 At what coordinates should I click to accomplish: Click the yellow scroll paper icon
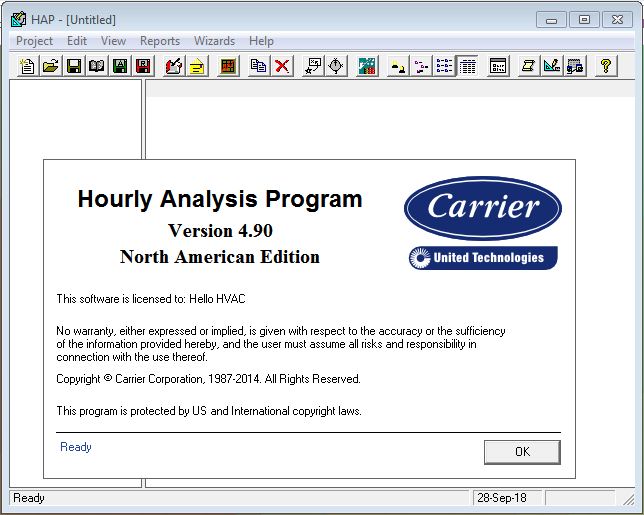529,66
